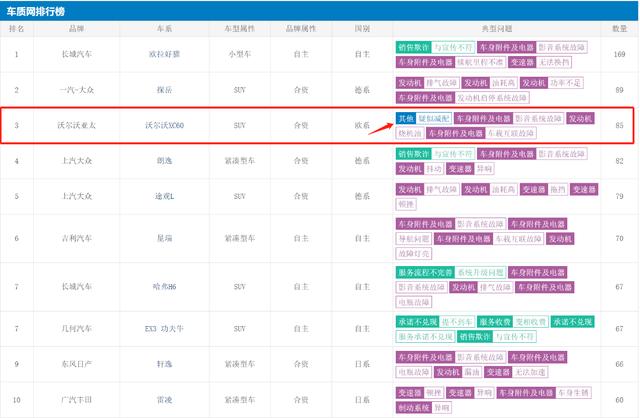Viewport: 640px width, 418px height.
Task: Click the 烧机油 issue tag
Action: coord(410,133)
